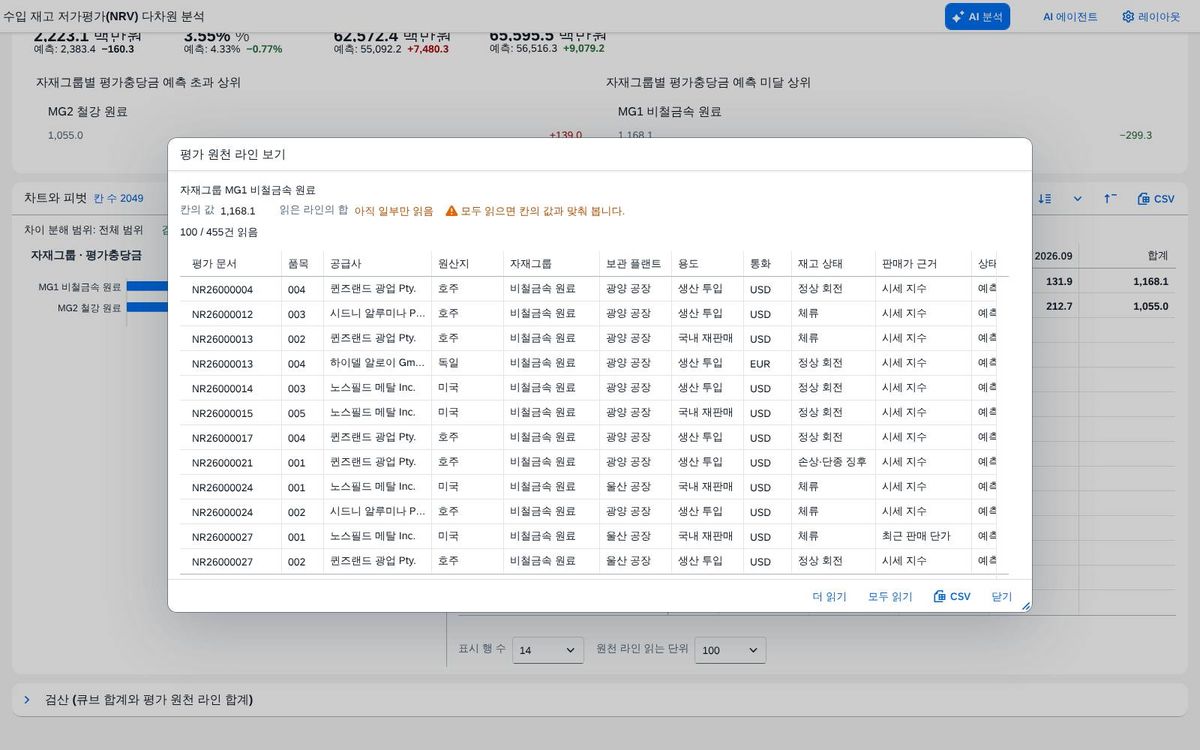Open the 표시 행 수 dropdown showing 14
1200x750 pixels.
click(x=548, y=650)
